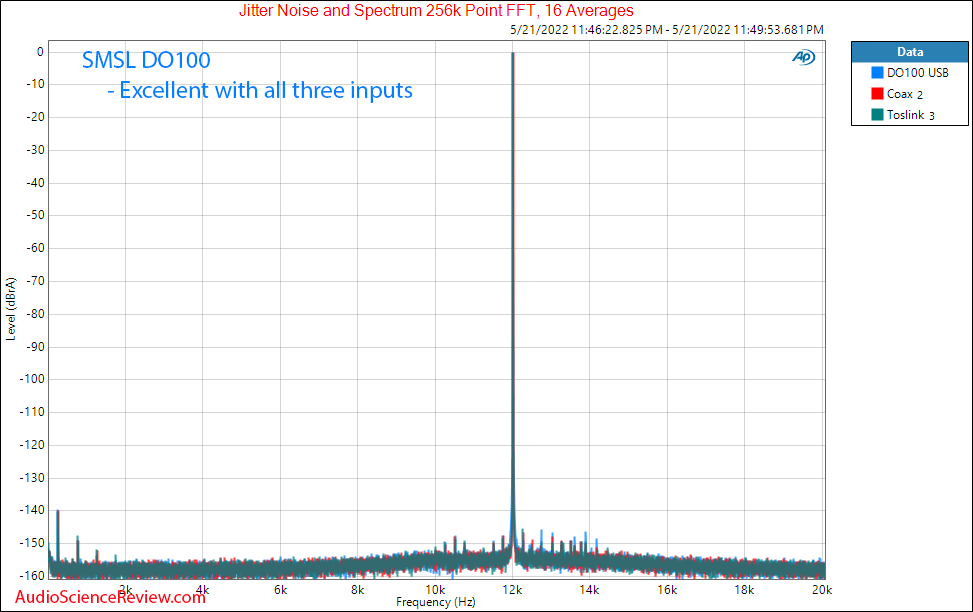This screenshot has width=973, height=612.
Task: Click the Frequency (Hz) axis label
Action: point(435,603)
